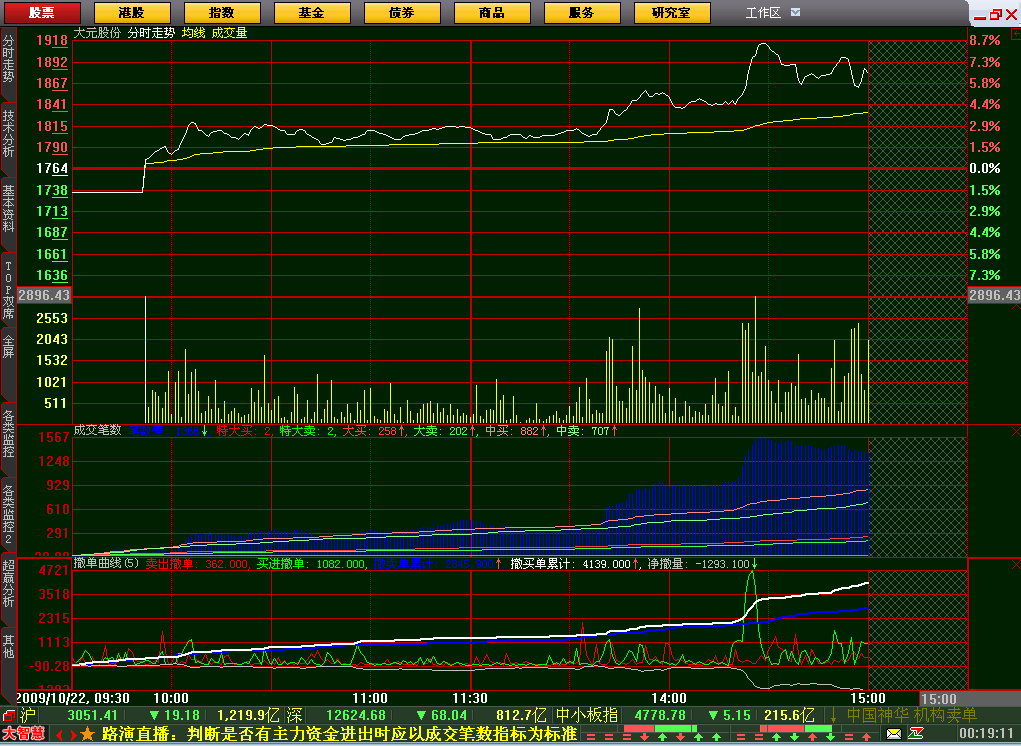Click the red left arrow in ticker bar
1021x746 pixels.
pyautogui.click(x=59, y=735)
